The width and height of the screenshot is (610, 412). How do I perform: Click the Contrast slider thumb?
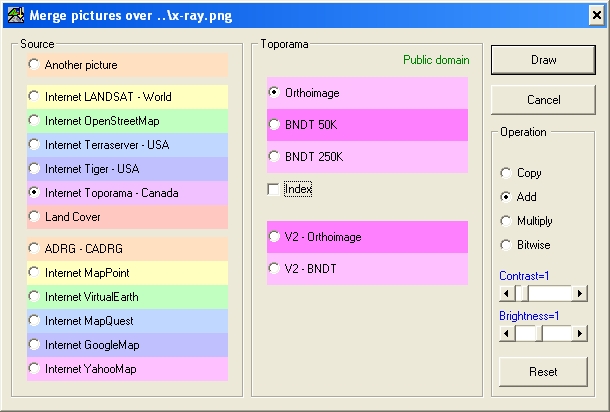tap(524, 293)
